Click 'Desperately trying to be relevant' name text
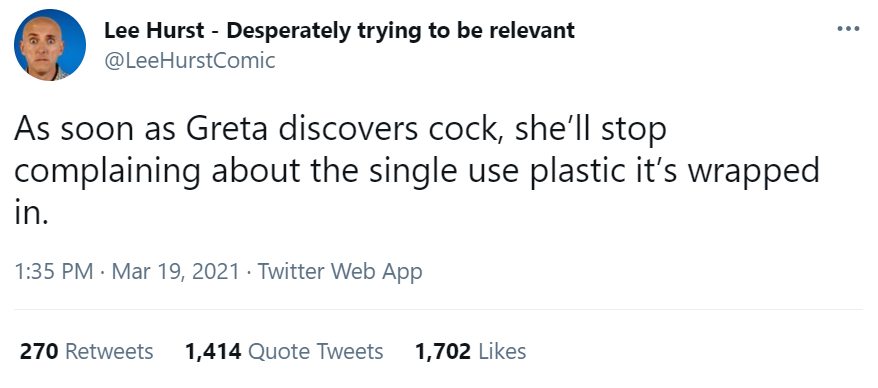The height and width of the screenshot is (388, 878). [x=400, y=31]
